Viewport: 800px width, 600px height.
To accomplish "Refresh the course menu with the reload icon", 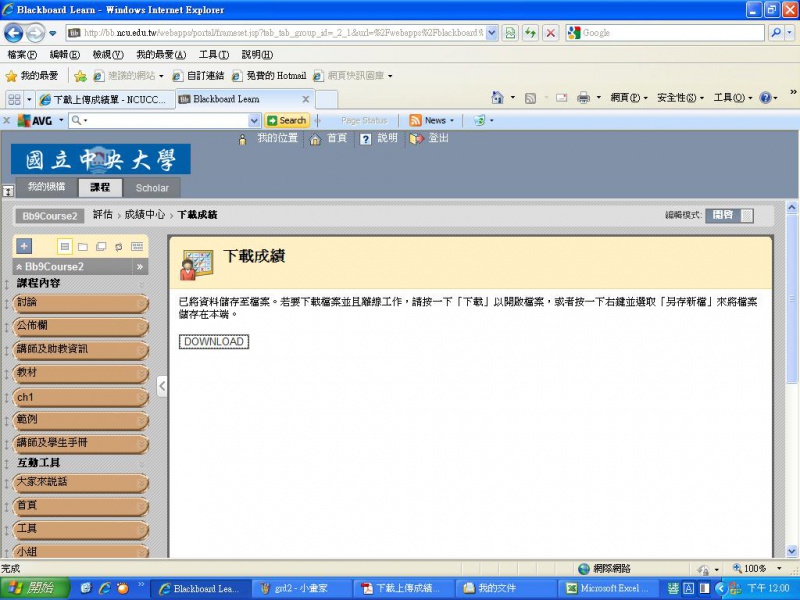I will click(x=119, y=246).
